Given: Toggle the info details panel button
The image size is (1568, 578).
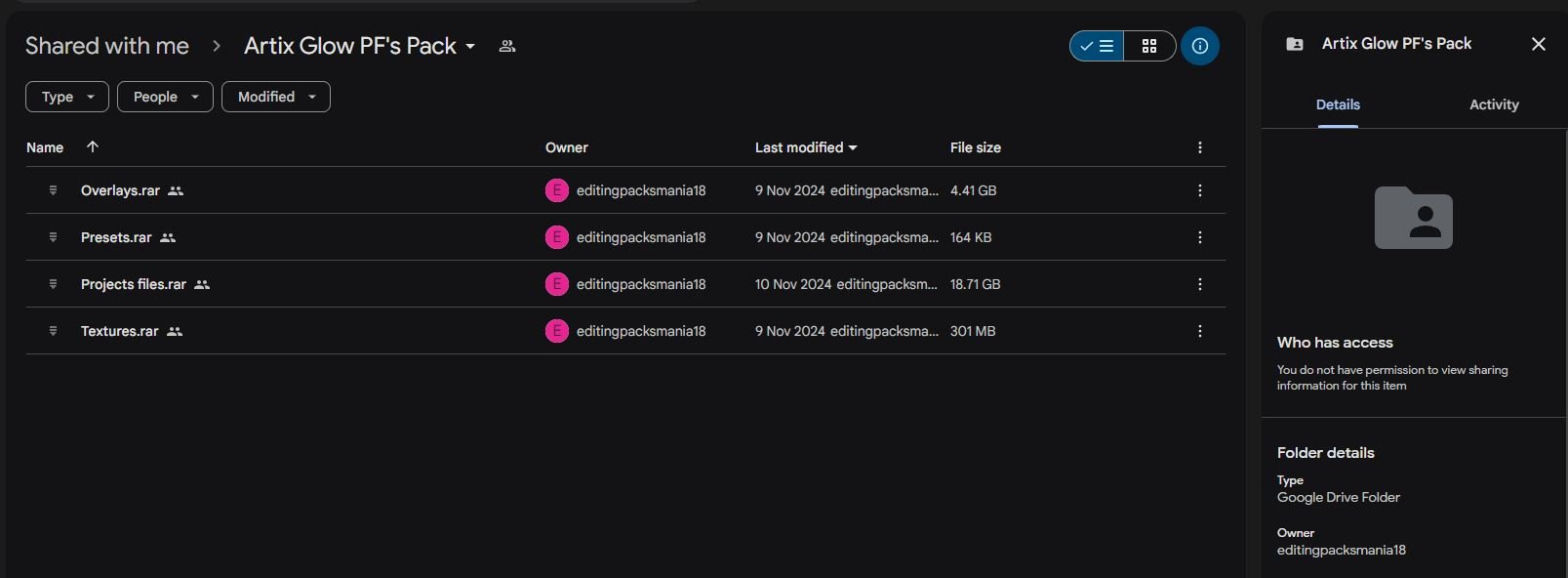Looking at the screenshot, I should (x=1200, y=46).
